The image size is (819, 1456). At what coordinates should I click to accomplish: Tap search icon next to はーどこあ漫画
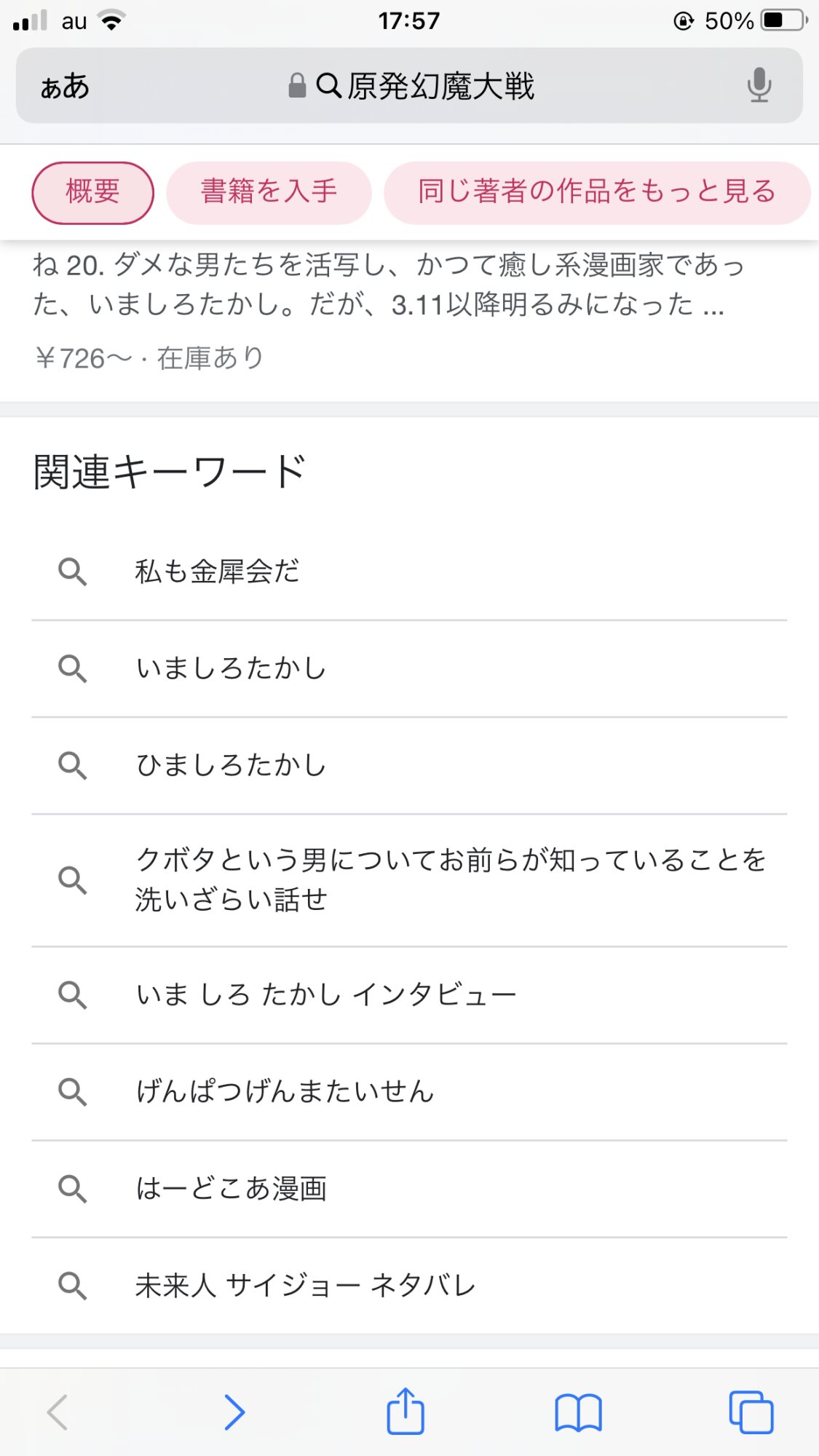pyautogui.click(x=73, y=1188)
